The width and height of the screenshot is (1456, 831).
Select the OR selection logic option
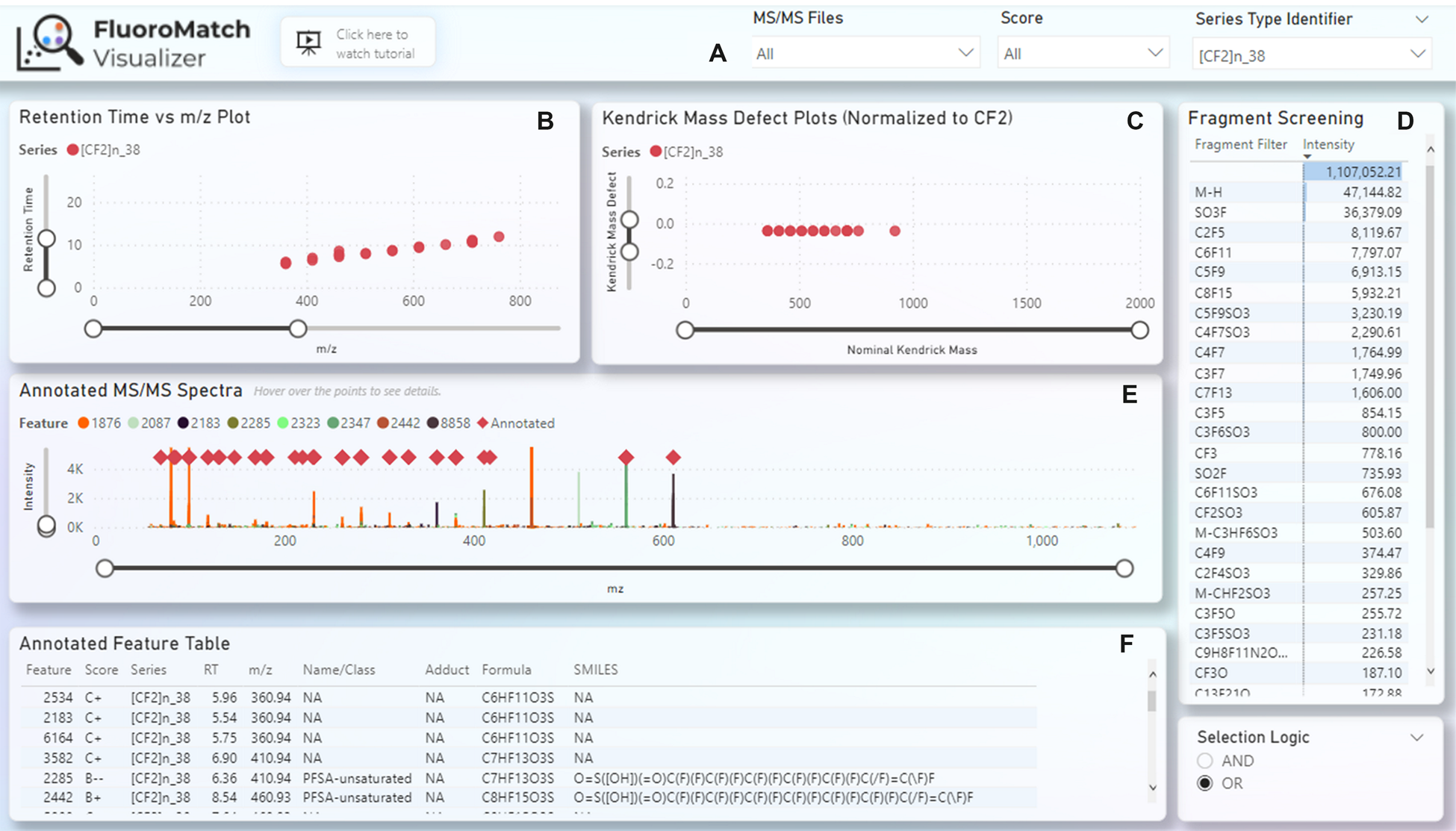pos(1204,783)
